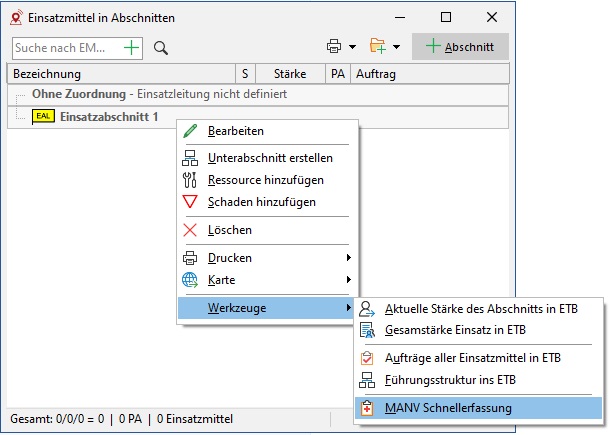This screenshot has height=435, width=610.
Task: Click yellow EAL badge of Einsatzabschnitt 1
Action: tap(44, 117)
